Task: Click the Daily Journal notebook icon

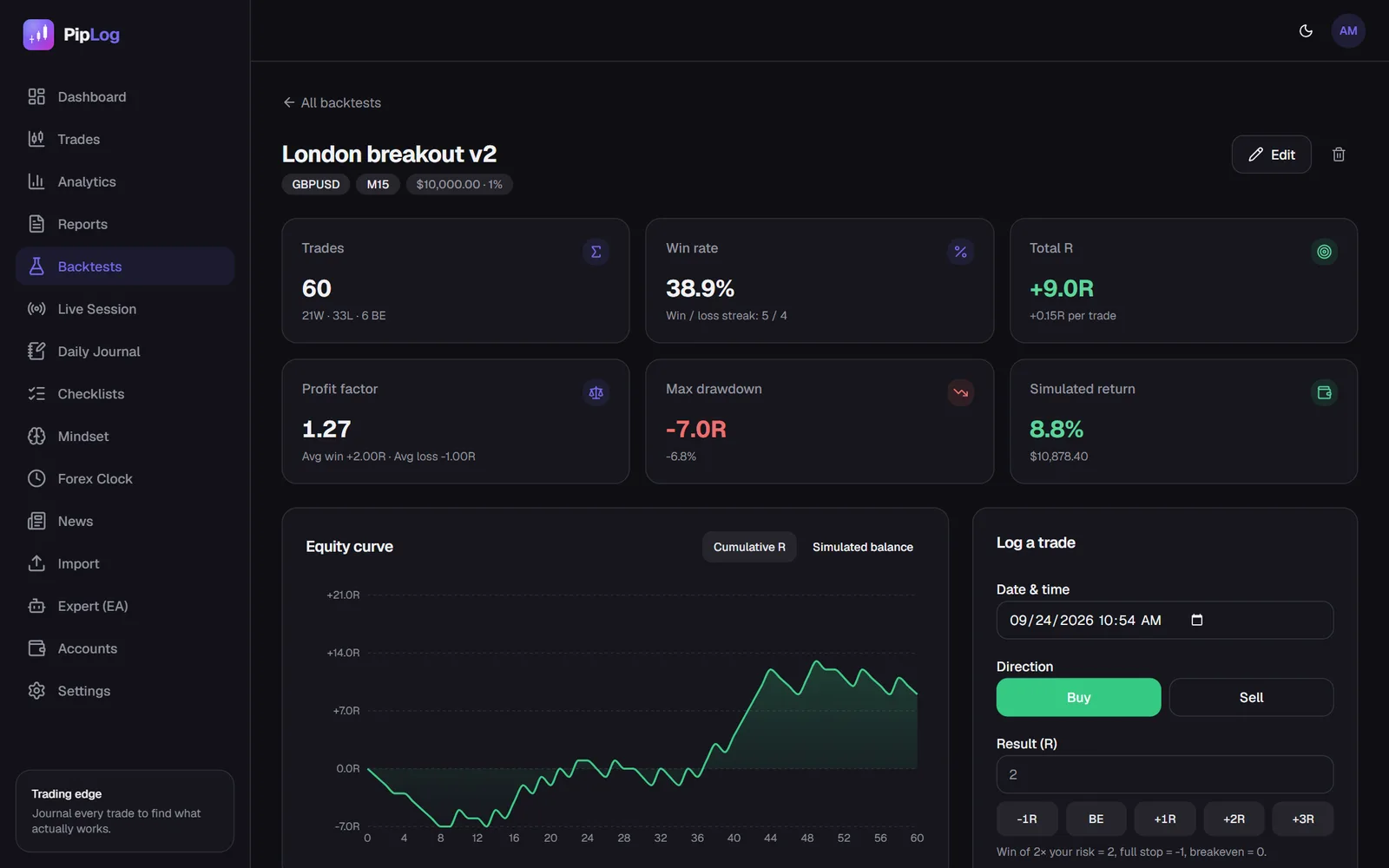Action: (x=36, y=352)
